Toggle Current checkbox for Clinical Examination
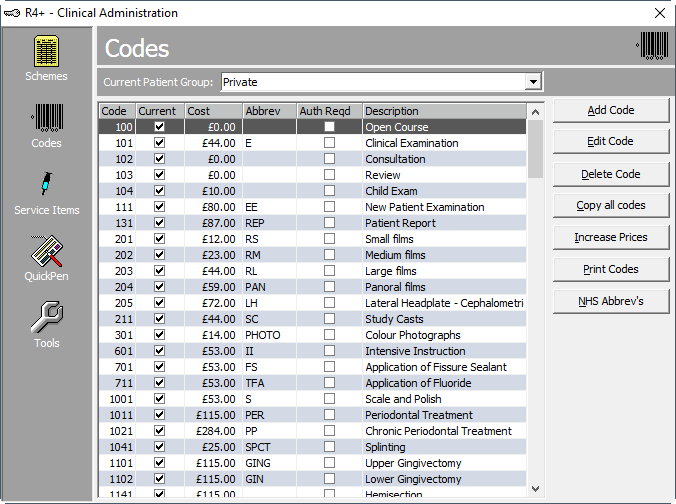Viewport: 676px width, 504px height. pos(160,143)
